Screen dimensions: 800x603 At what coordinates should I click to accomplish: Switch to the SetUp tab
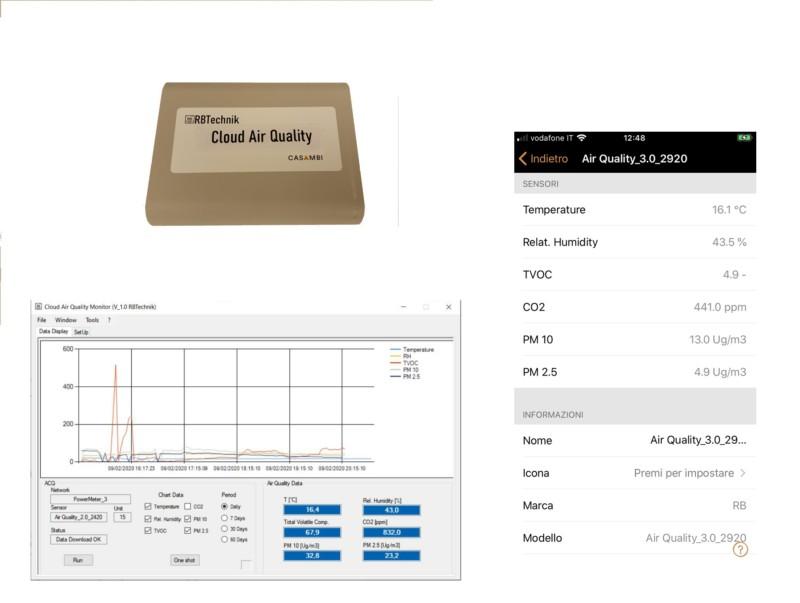[x=81, y=332]
